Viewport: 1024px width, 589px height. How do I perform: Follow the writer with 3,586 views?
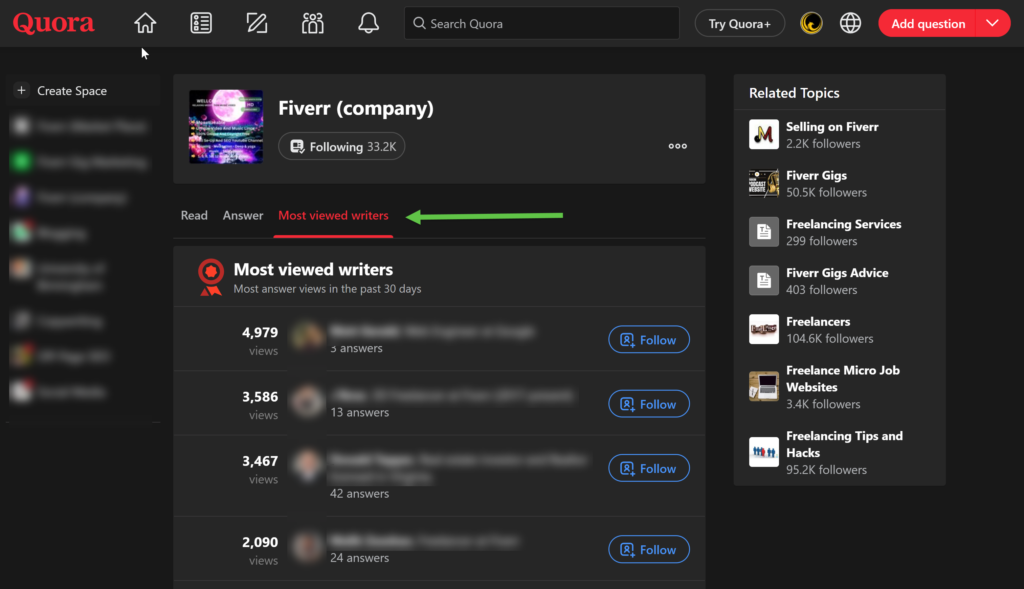[648, 404]
